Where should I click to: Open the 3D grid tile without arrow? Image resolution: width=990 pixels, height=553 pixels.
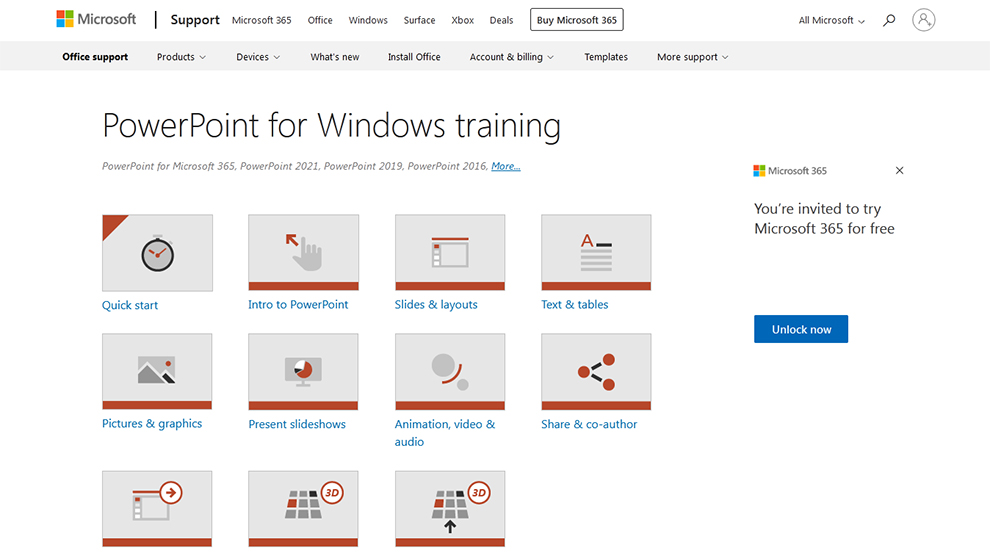[x=303, y=508]
